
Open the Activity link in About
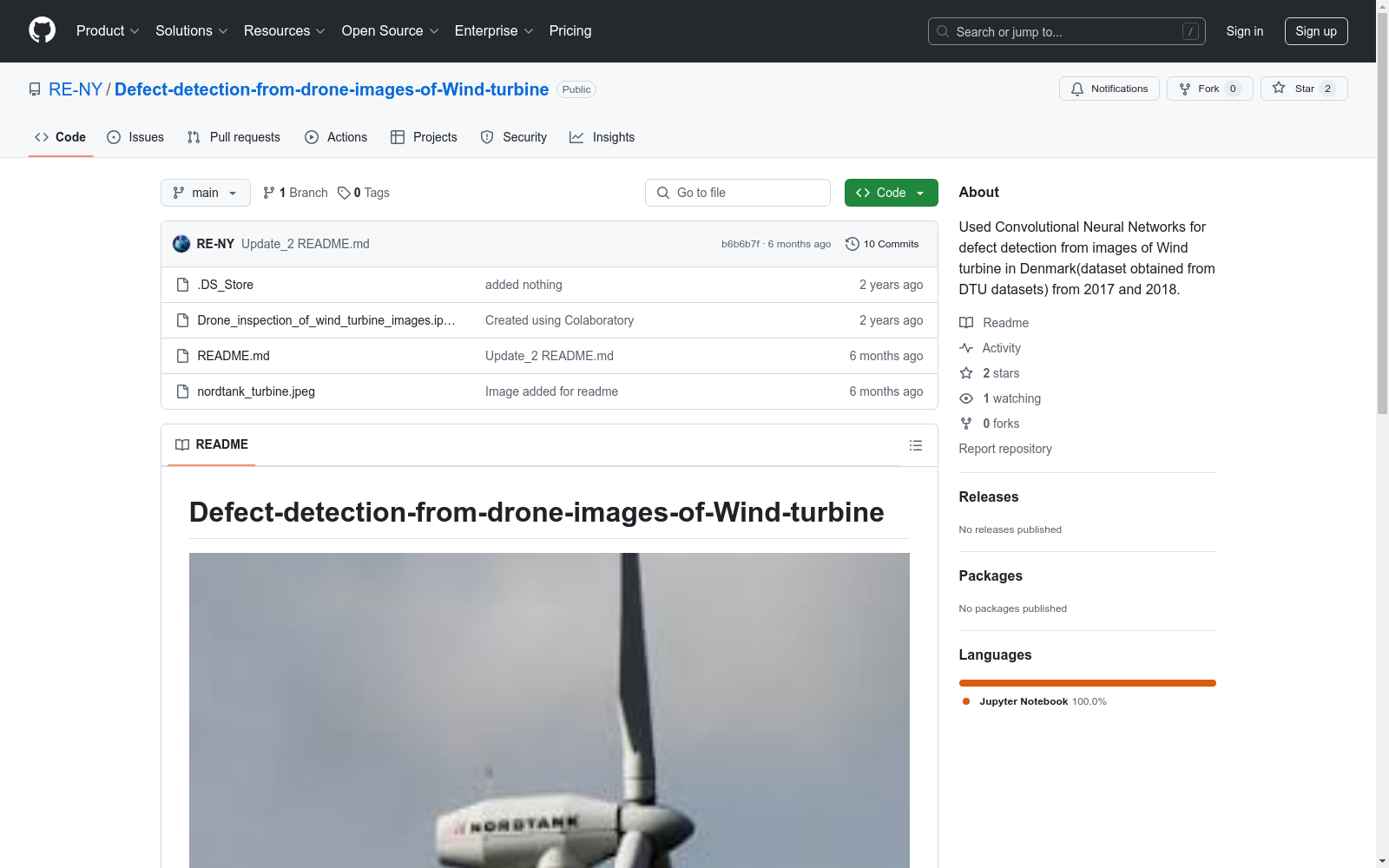(1002, 348)
